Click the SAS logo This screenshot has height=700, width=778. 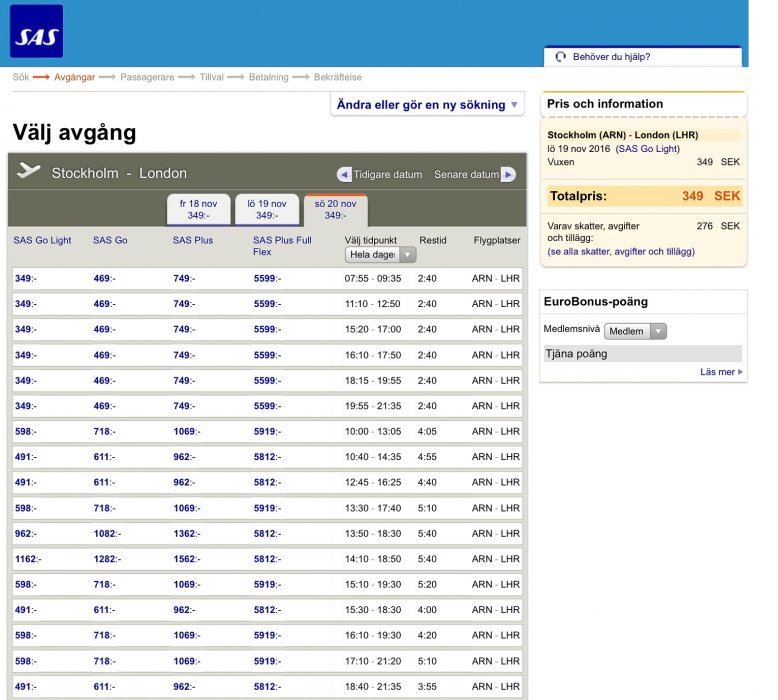click(x=36, y=32)
